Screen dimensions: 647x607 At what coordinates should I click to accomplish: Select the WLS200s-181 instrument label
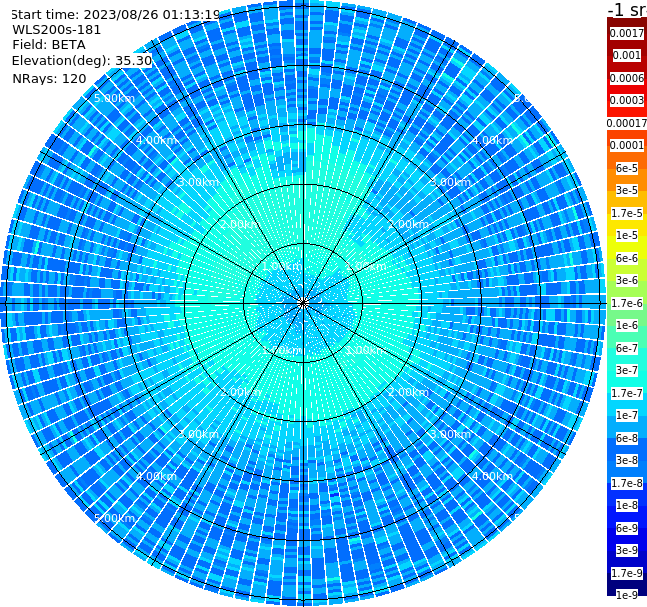[x=57, y=30]
